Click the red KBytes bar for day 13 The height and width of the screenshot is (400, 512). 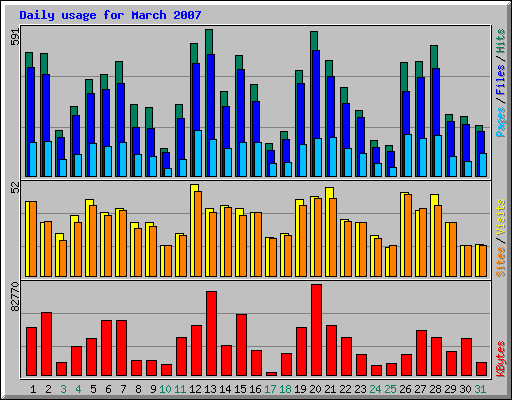pos(211,333)
